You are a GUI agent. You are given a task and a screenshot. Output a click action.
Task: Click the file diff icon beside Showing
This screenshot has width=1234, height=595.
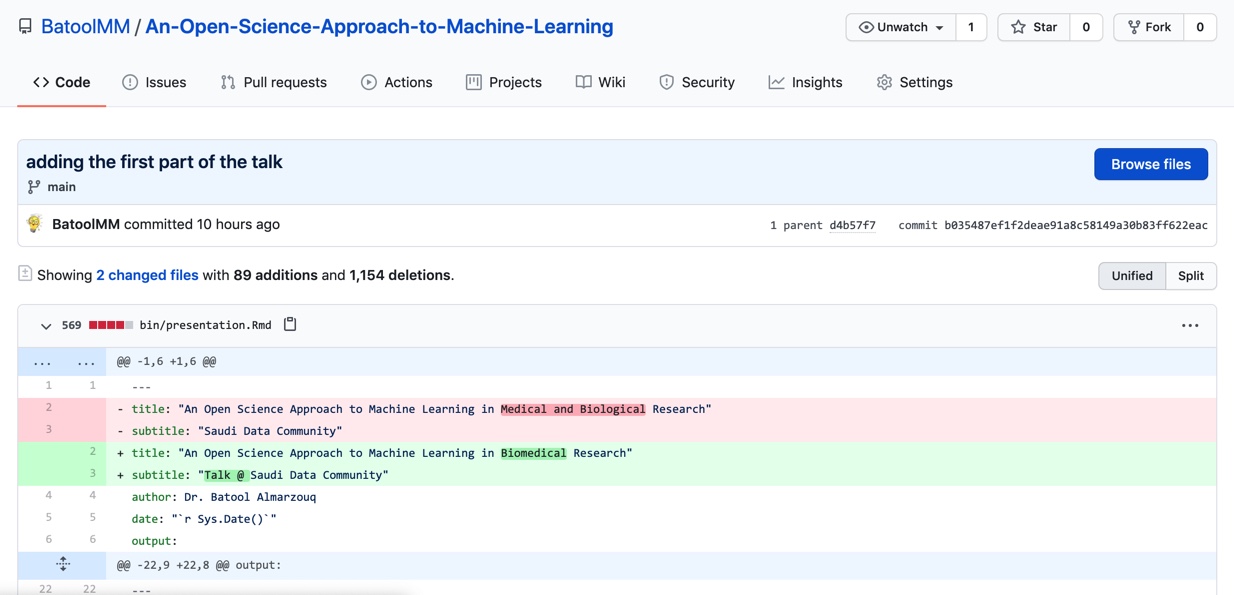point(25,274)
